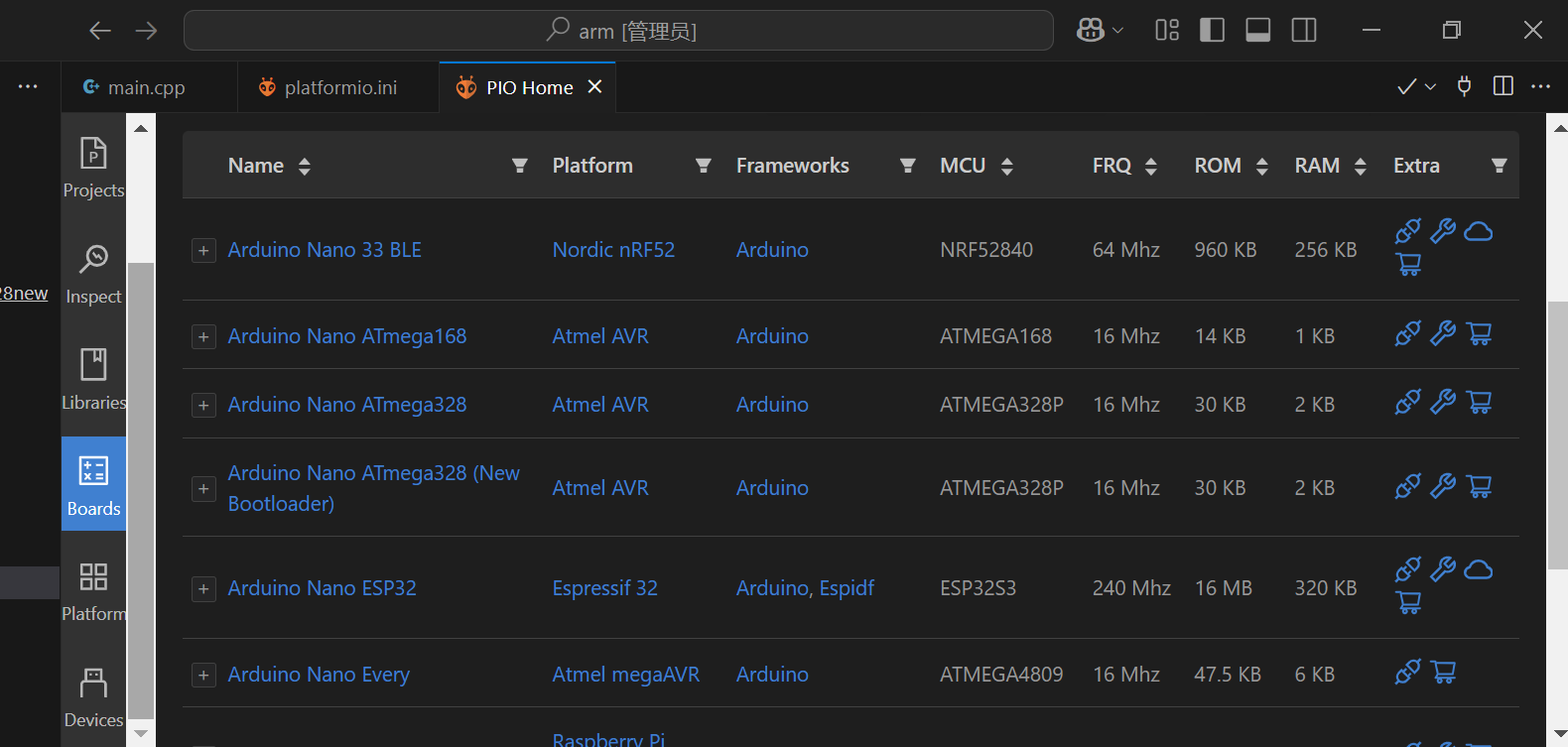Open the Projects section in PIO Home sidebar
The width and height of the screenshot is (1568, 747).
click(x=93, y=167)
